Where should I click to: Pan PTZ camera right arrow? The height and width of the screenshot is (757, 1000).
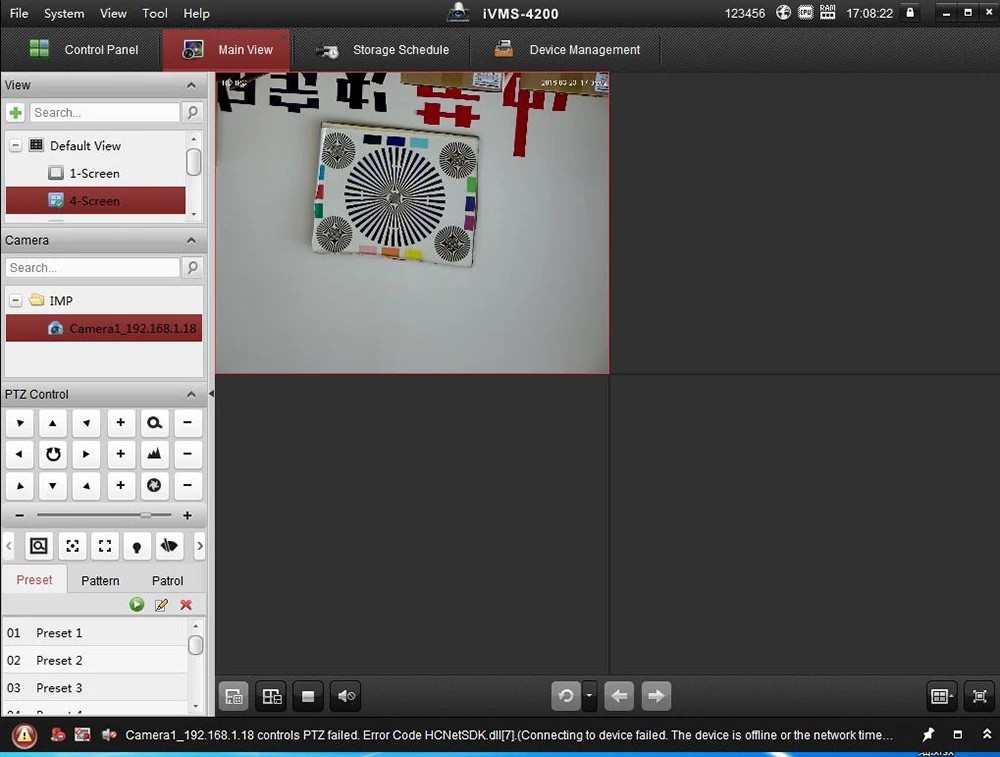pyautogui.click(x=86, y=454)
